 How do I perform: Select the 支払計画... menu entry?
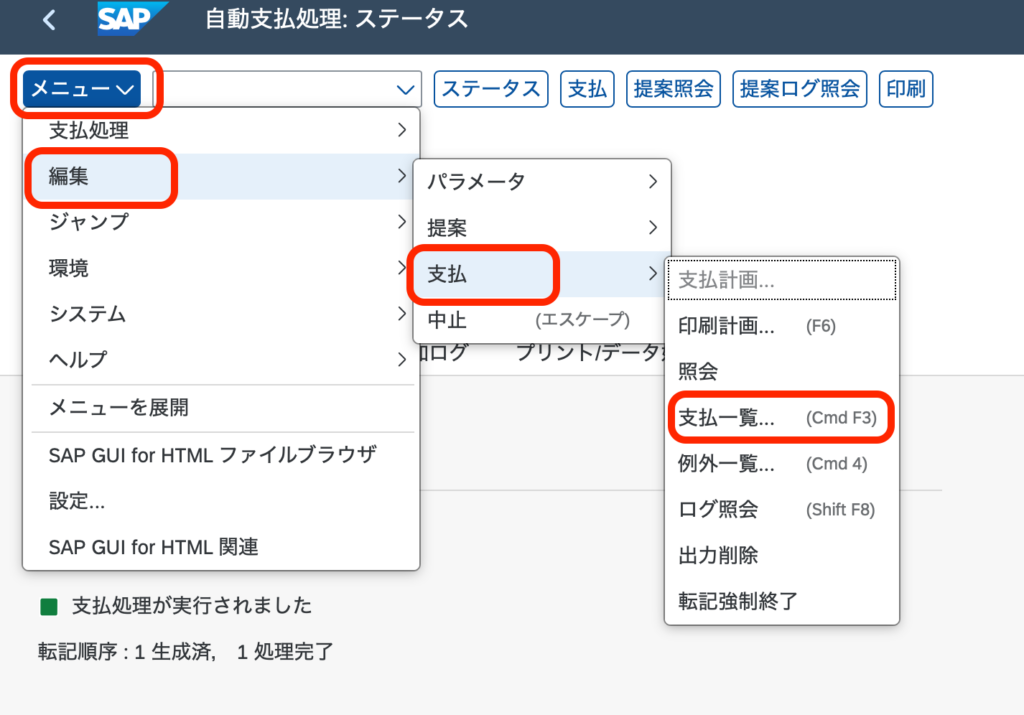pos(782,280)
